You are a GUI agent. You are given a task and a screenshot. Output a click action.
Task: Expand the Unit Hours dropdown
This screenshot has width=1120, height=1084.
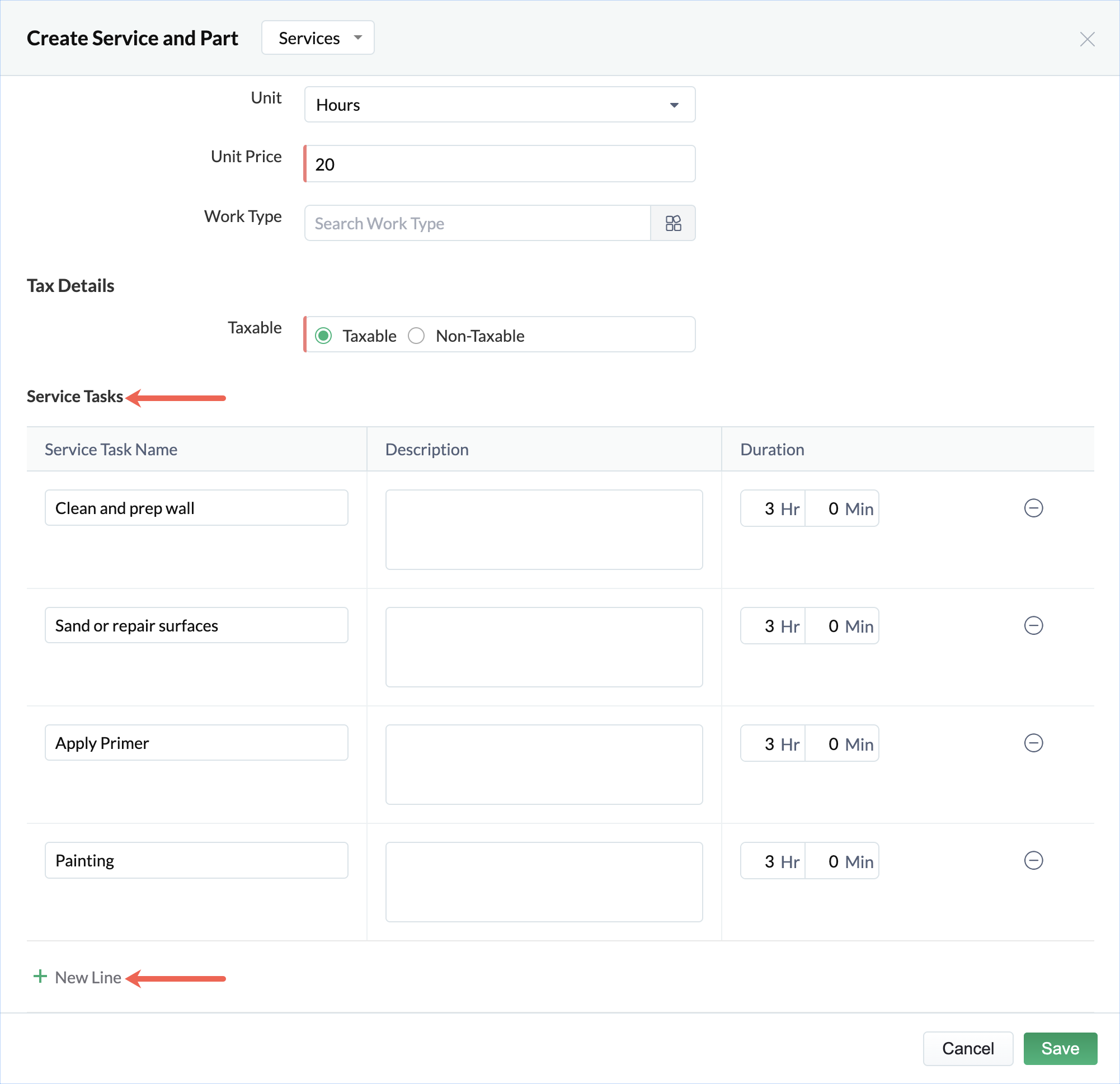pos(500,105)
